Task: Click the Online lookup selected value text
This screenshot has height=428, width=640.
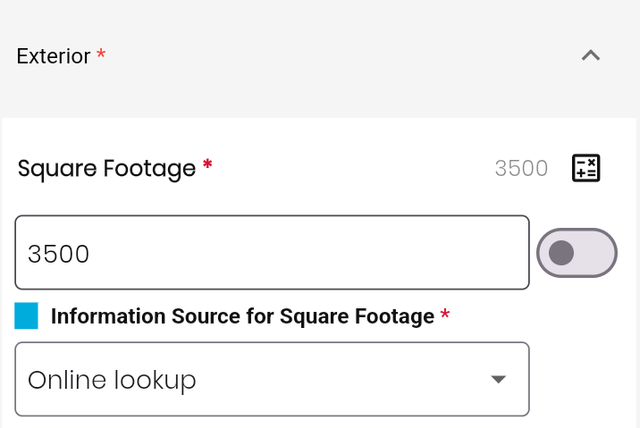Action: coord(112,380)
